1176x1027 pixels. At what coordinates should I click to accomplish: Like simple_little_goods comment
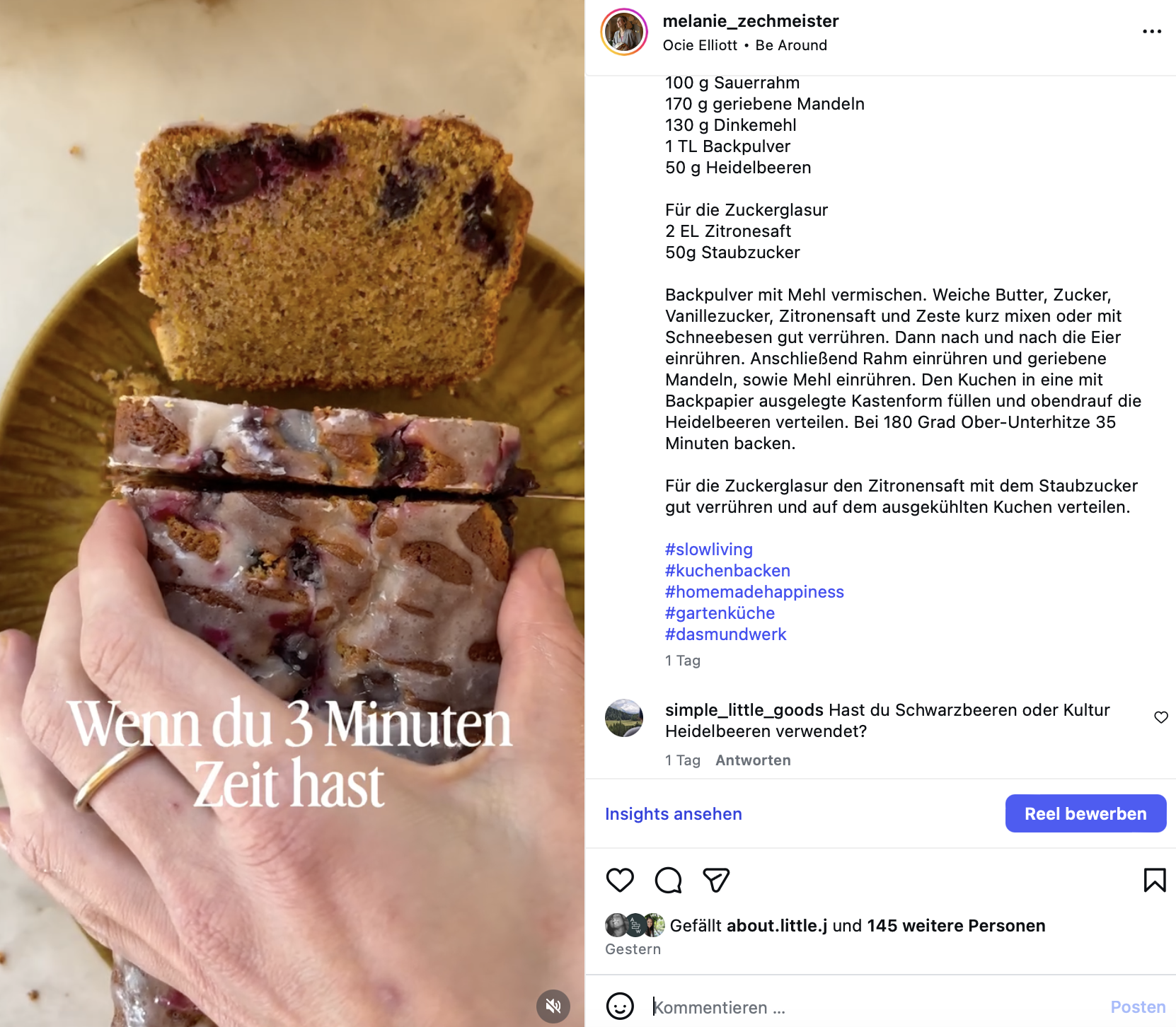pos(1161,717)
